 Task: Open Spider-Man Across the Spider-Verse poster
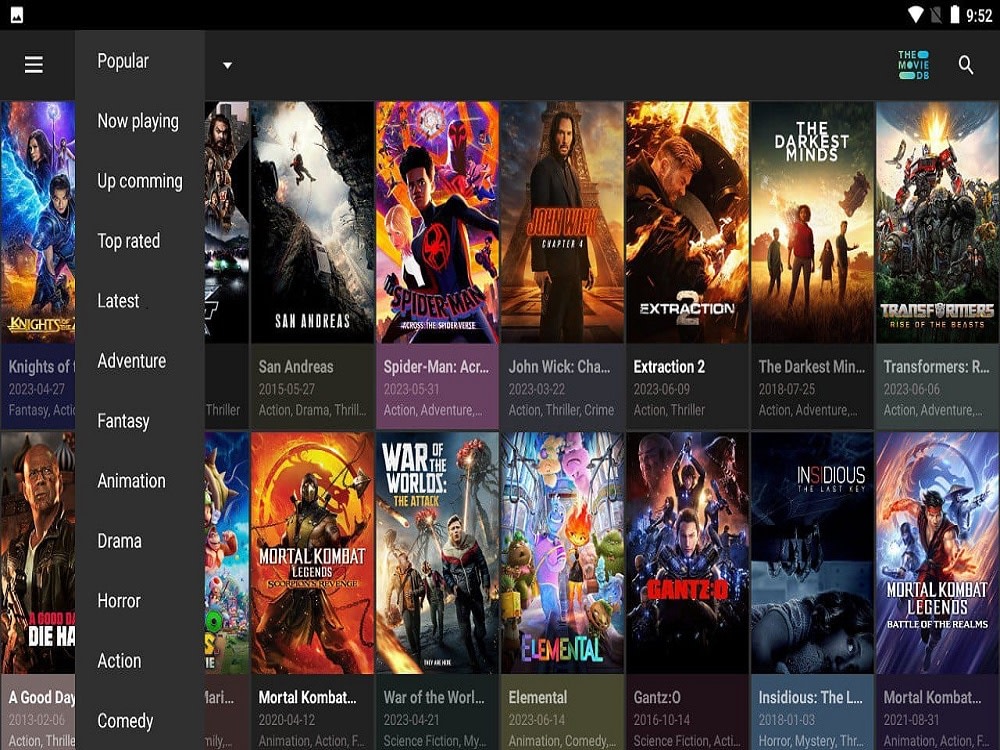(x=437, y=223)
